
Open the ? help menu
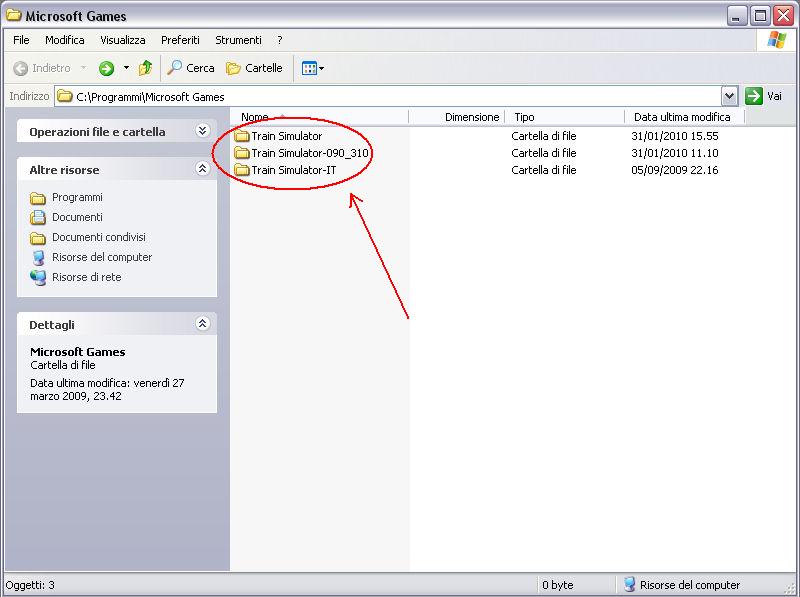pos(280,40)
